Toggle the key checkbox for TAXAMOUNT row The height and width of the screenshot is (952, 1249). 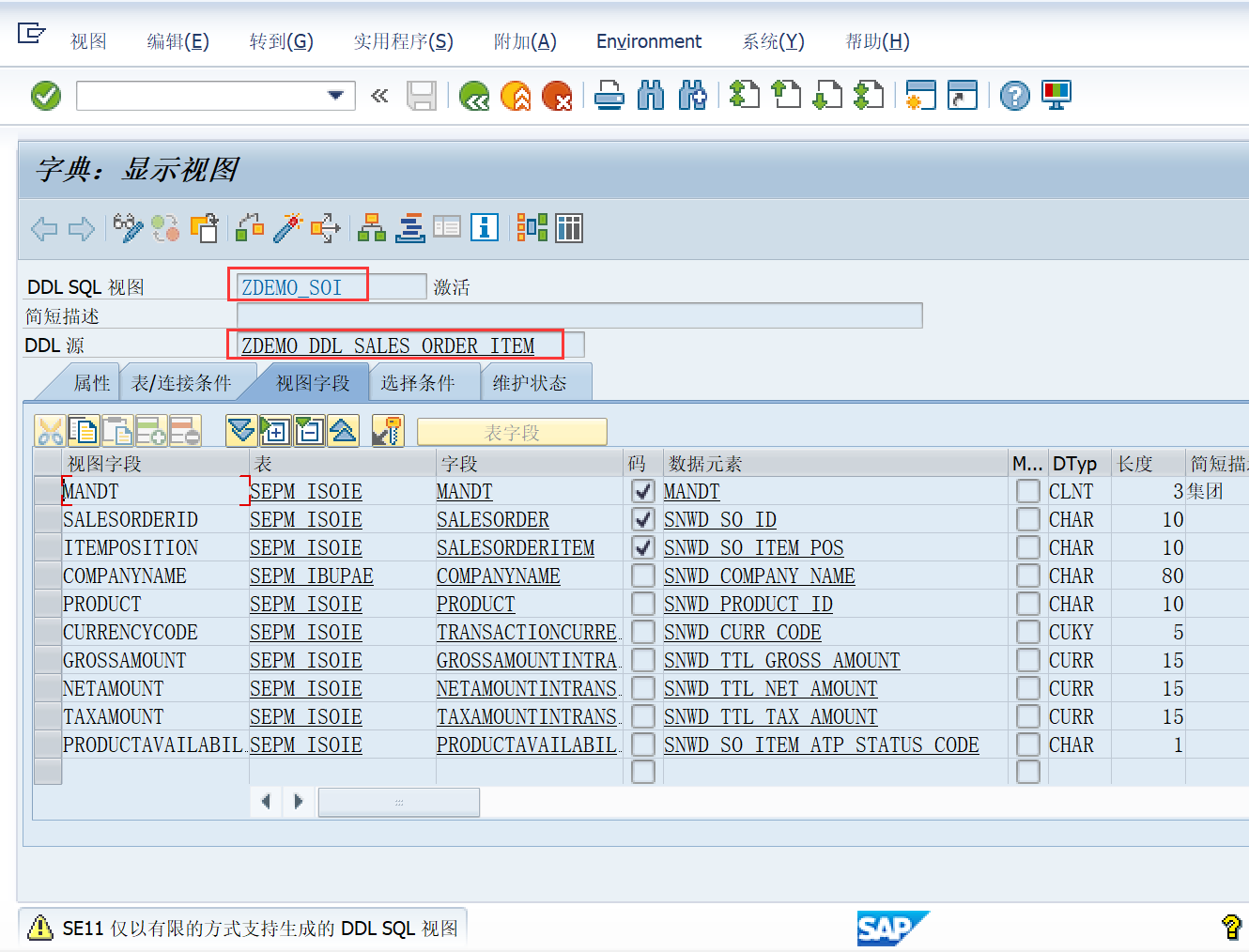click(x=643, y=716)
